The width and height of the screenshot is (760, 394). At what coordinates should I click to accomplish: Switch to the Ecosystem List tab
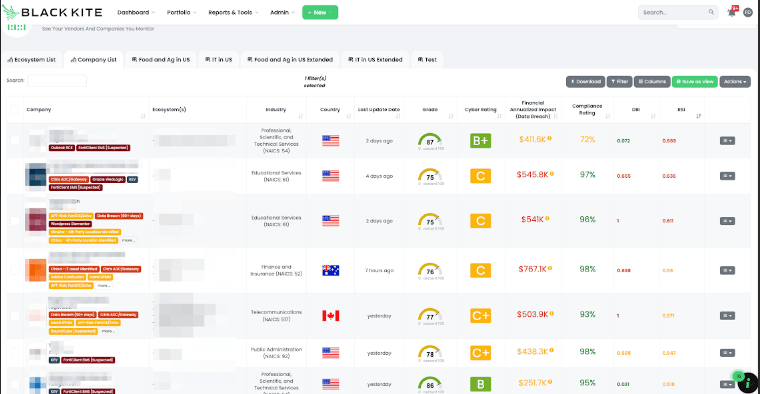click(x=32, y=60)
